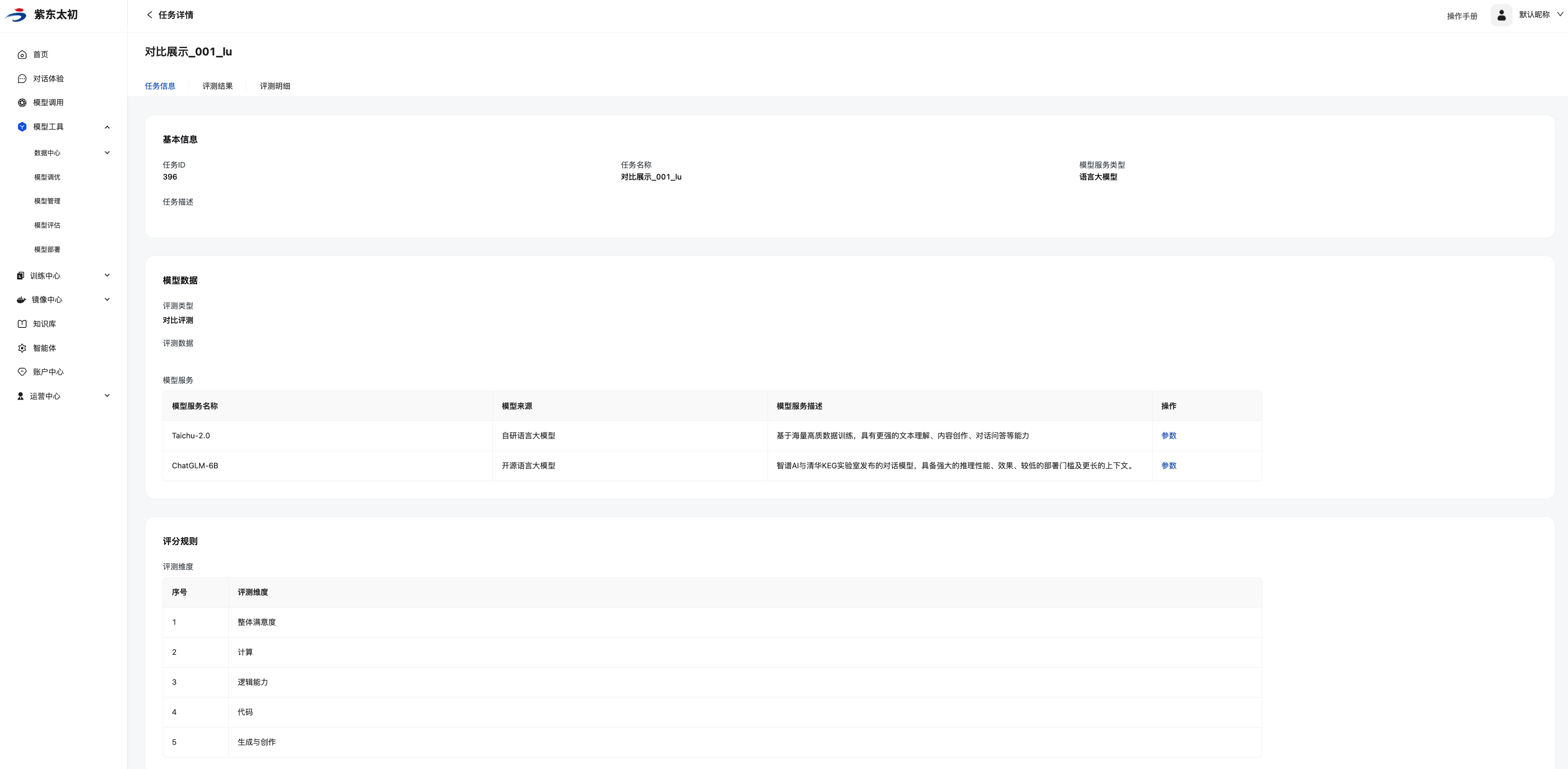Open 参数 link for Taichu-2.0
Viewport: 1568px width, 769px height.
pyautogui.click(x=1168, y=436)
